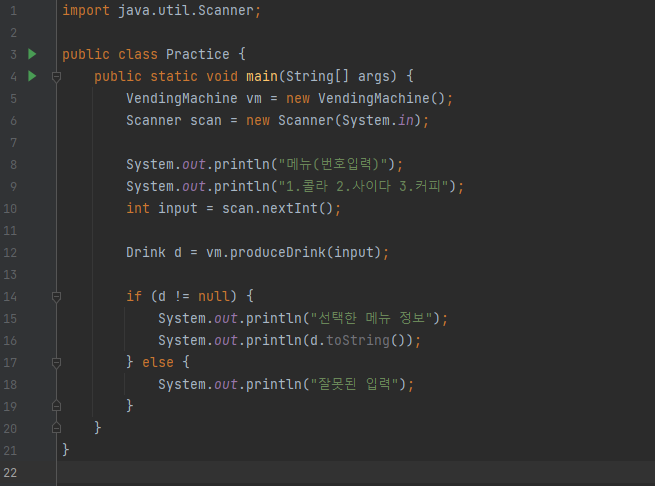
Task: Place the cursor on empty line 22
Action: [355, 473]
